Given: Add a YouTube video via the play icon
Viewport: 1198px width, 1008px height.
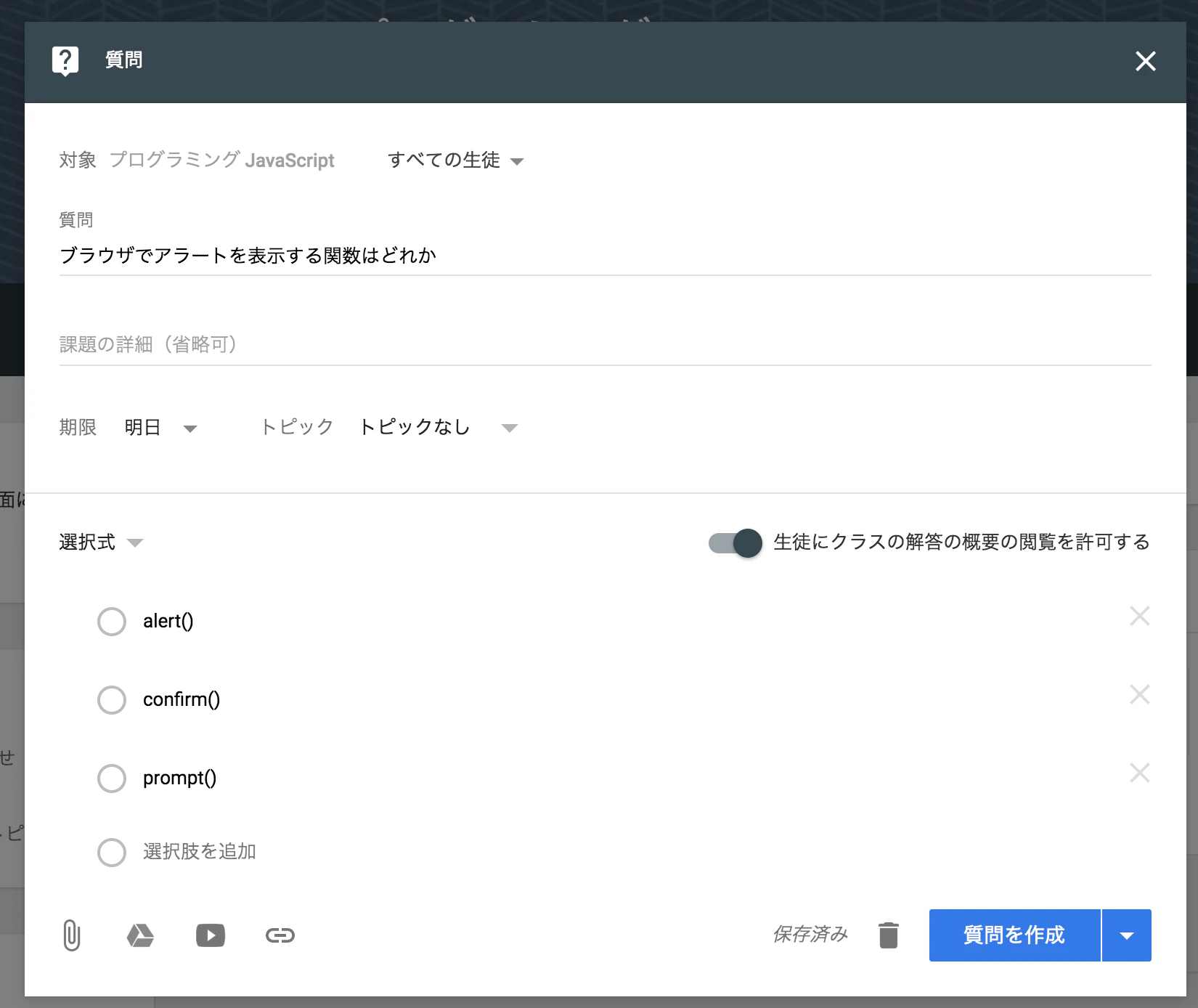Looking at the screenshot, I should click(x=211, y=935).
